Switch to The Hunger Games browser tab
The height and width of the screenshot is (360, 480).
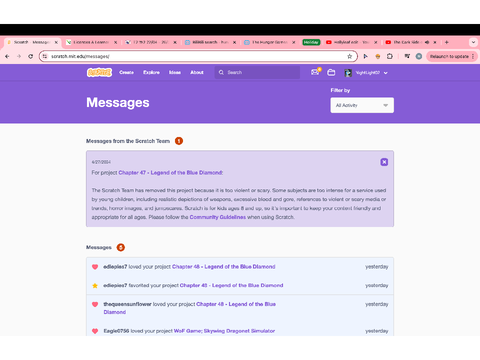click(x=270, y=42)
